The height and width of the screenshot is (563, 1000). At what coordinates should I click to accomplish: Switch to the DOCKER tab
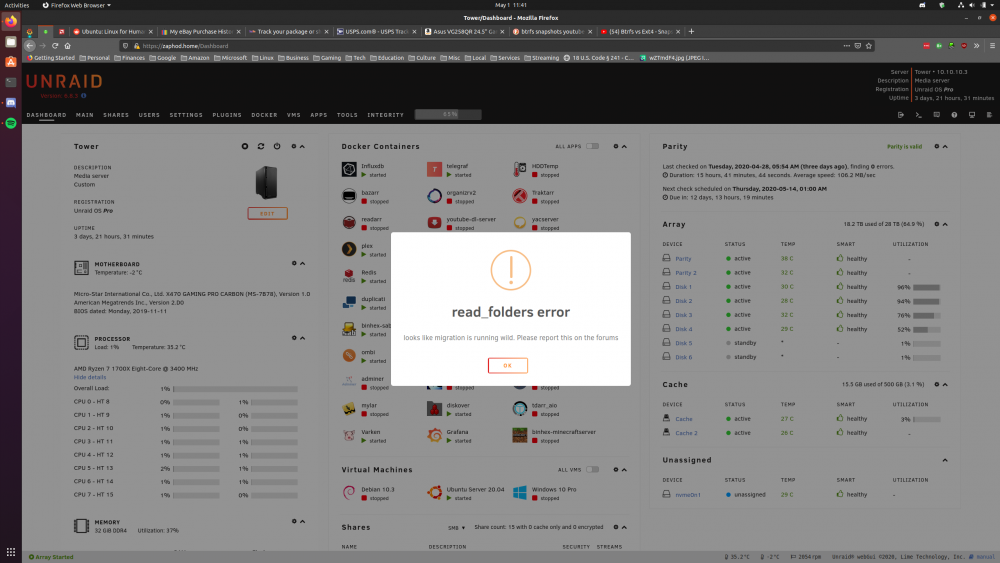(264, 115)
